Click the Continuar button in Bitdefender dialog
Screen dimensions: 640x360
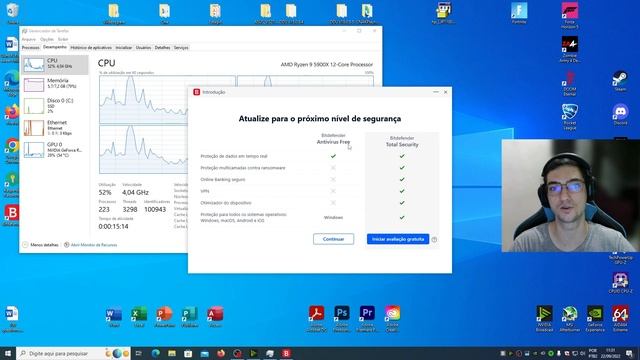333,239
